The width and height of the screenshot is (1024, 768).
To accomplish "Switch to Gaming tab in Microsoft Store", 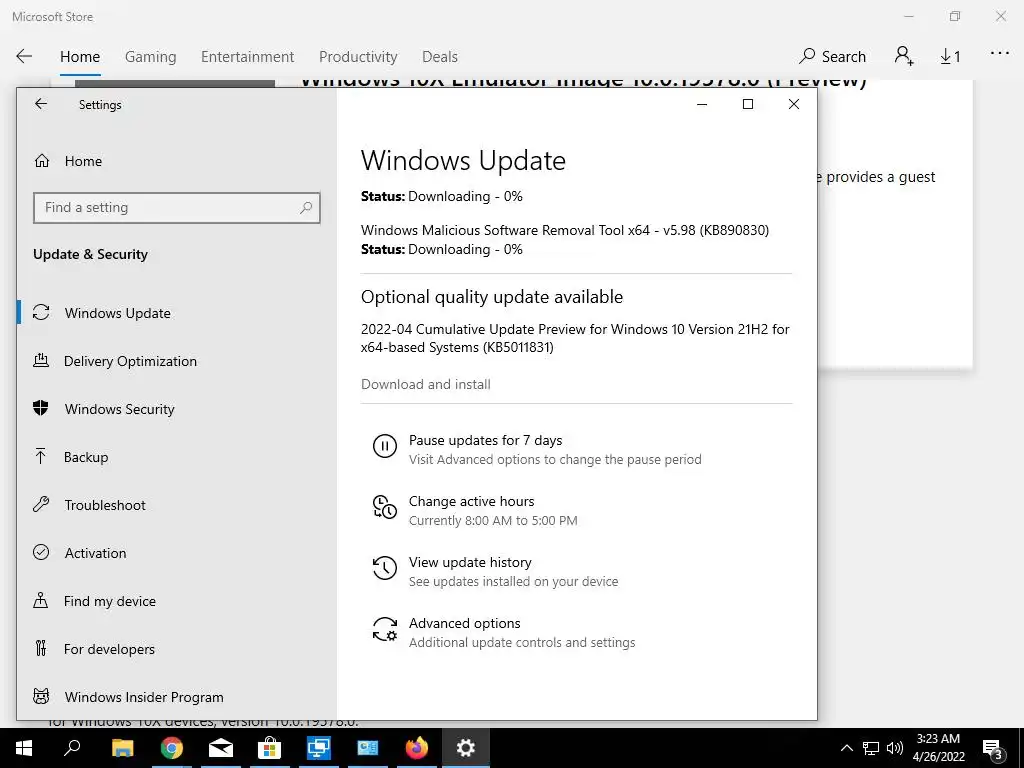I will (150, 57).
